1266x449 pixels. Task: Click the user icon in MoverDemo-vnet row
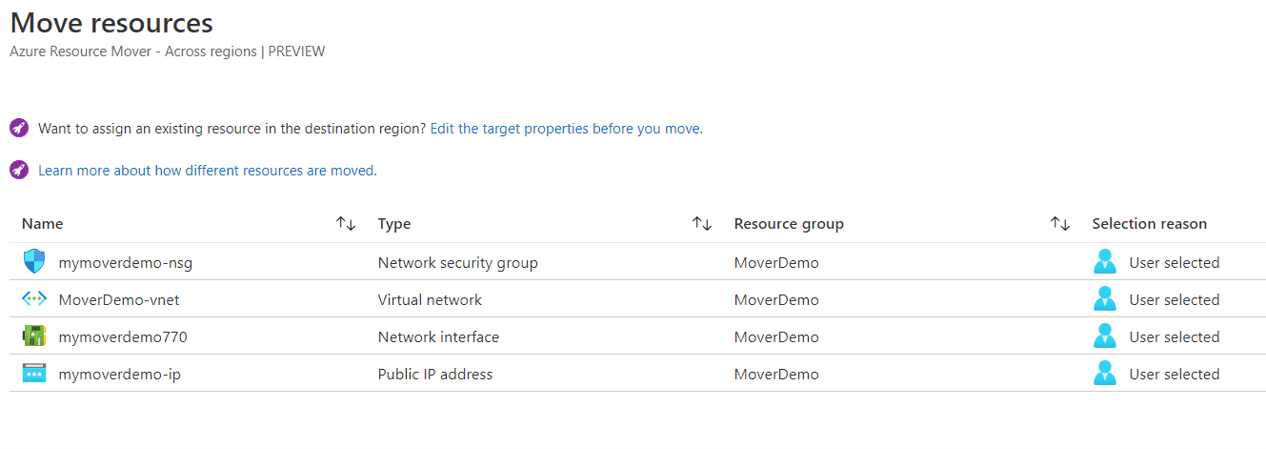click(x=1105, y=299)
